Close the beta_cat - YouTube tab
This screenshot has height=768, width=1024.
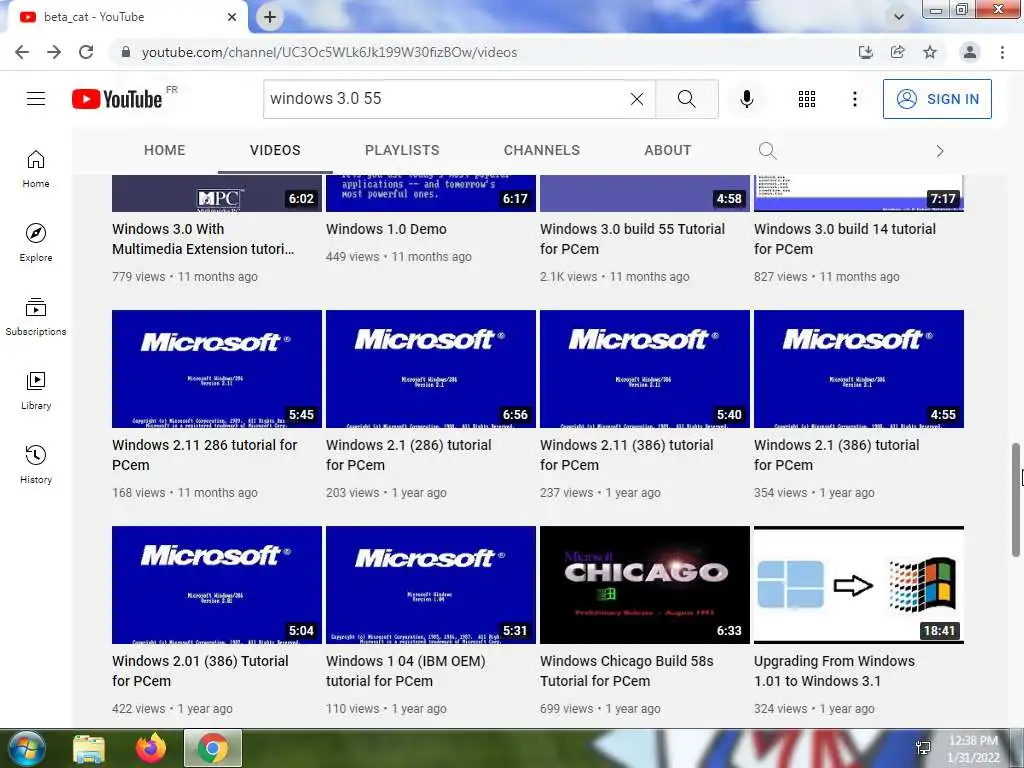(x=232, y=17)
